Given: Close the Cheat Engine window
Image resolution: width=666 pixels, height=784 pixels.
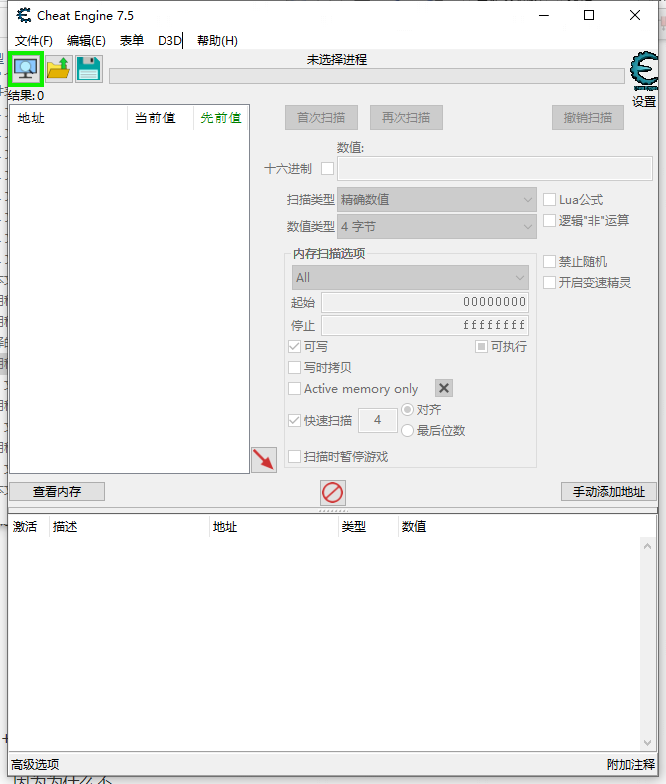Looking at the screenshot, I should (635, 16).
